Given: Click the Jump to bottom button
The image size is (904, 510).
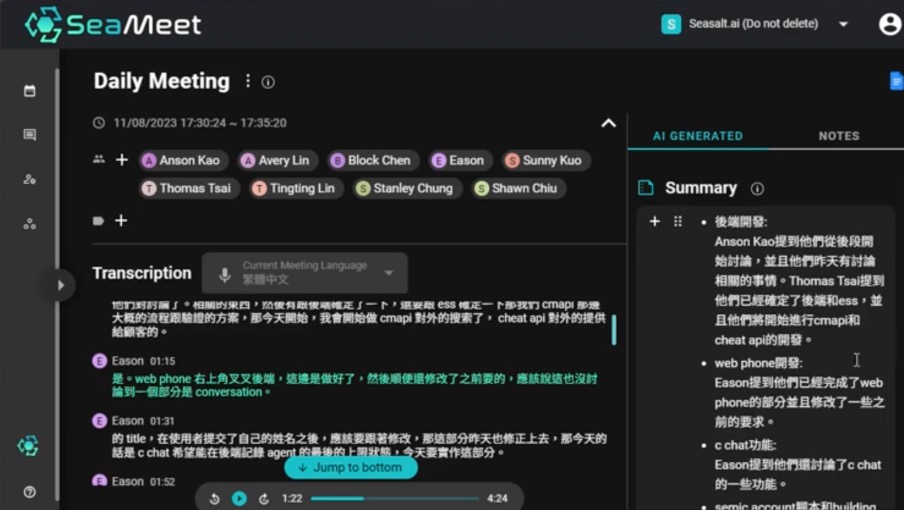Looking at the screenshot, I should point(351,467).
